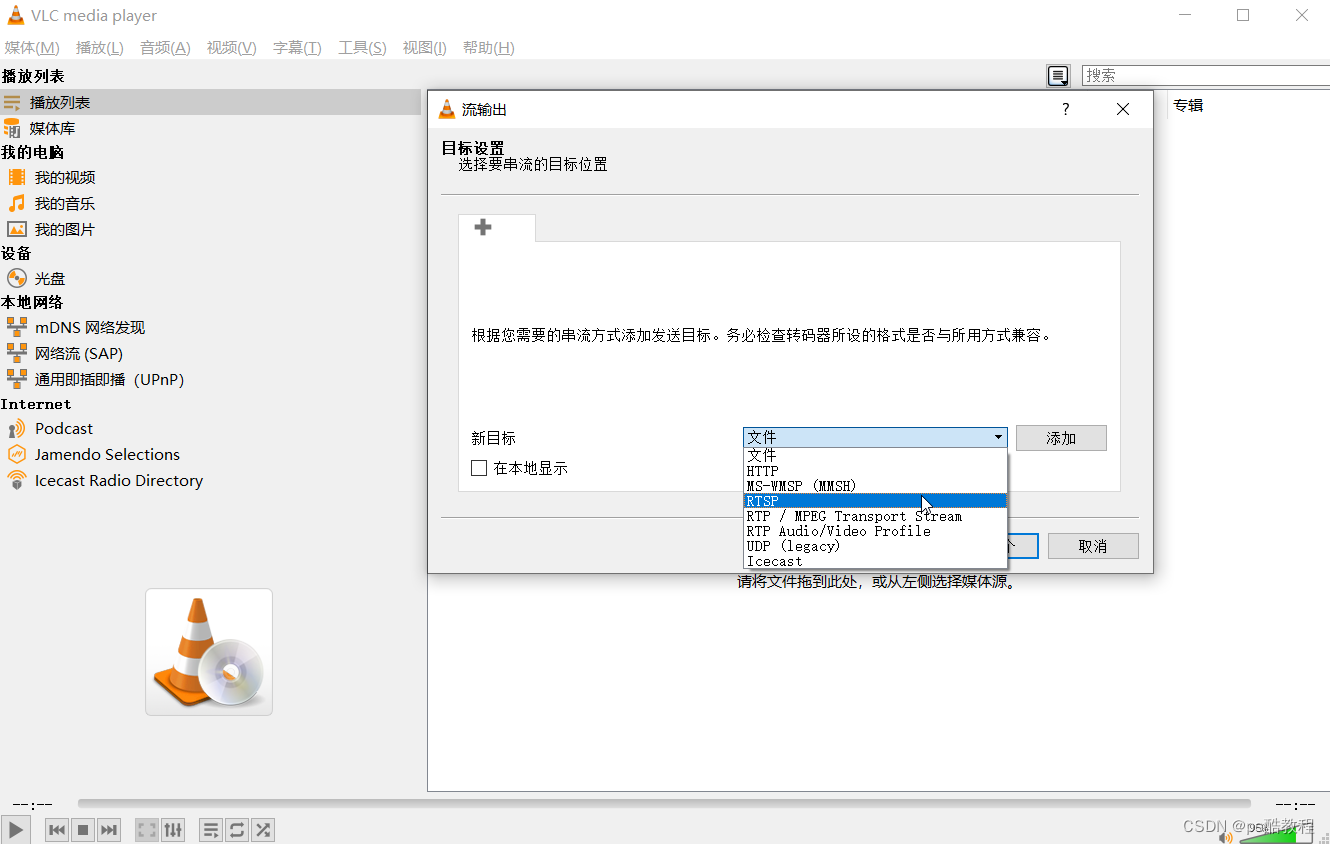Choose MS-WMSP (MMSH) destination
This screenshot has width=1330, height=844.
[x=875, y=485]
